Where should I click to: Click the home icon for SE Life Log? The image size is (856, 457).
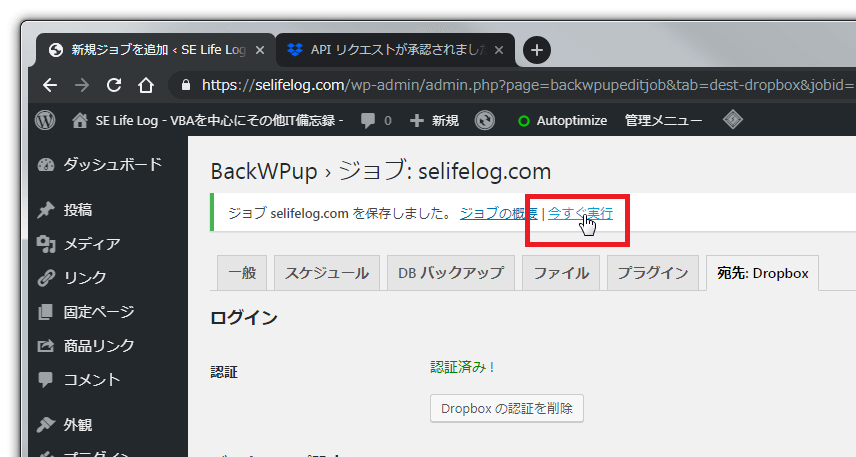click(x=80, y=120)
